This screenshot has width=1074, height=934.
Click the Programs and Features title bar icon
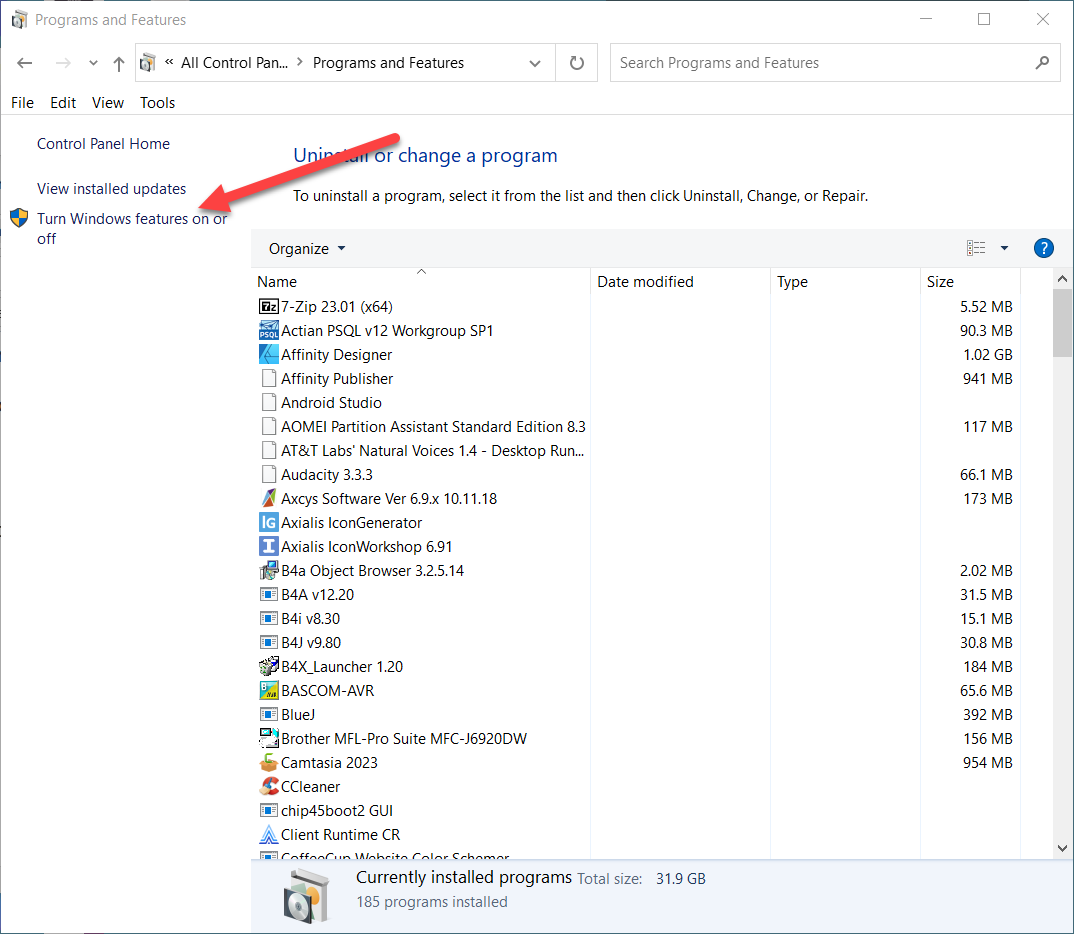[18, 20]
